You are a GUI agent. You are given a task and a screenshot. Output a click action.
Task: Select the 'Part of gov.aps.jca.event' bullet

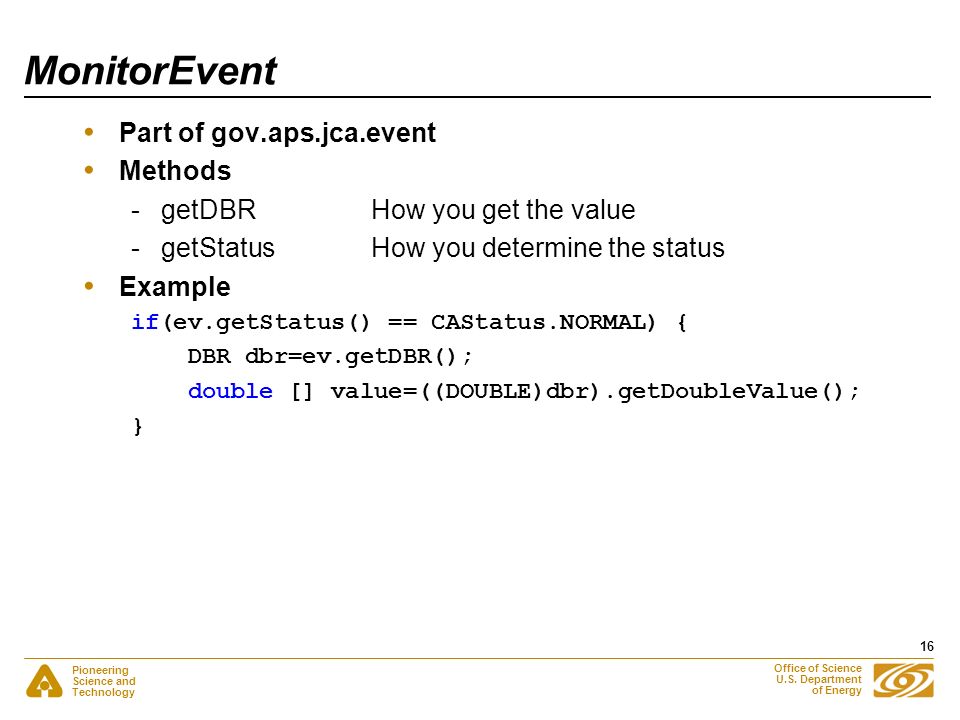(277, 133)
